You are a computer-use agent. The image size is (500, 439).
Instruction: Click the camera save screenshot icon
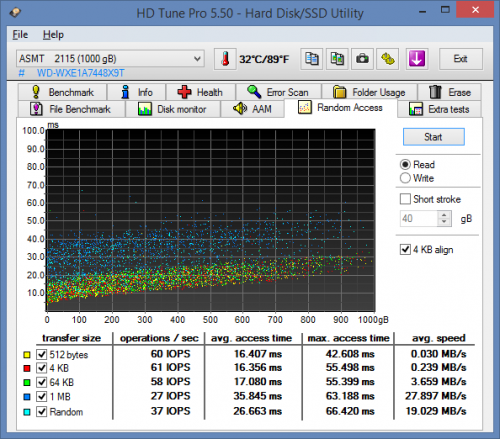pos(362,59)
